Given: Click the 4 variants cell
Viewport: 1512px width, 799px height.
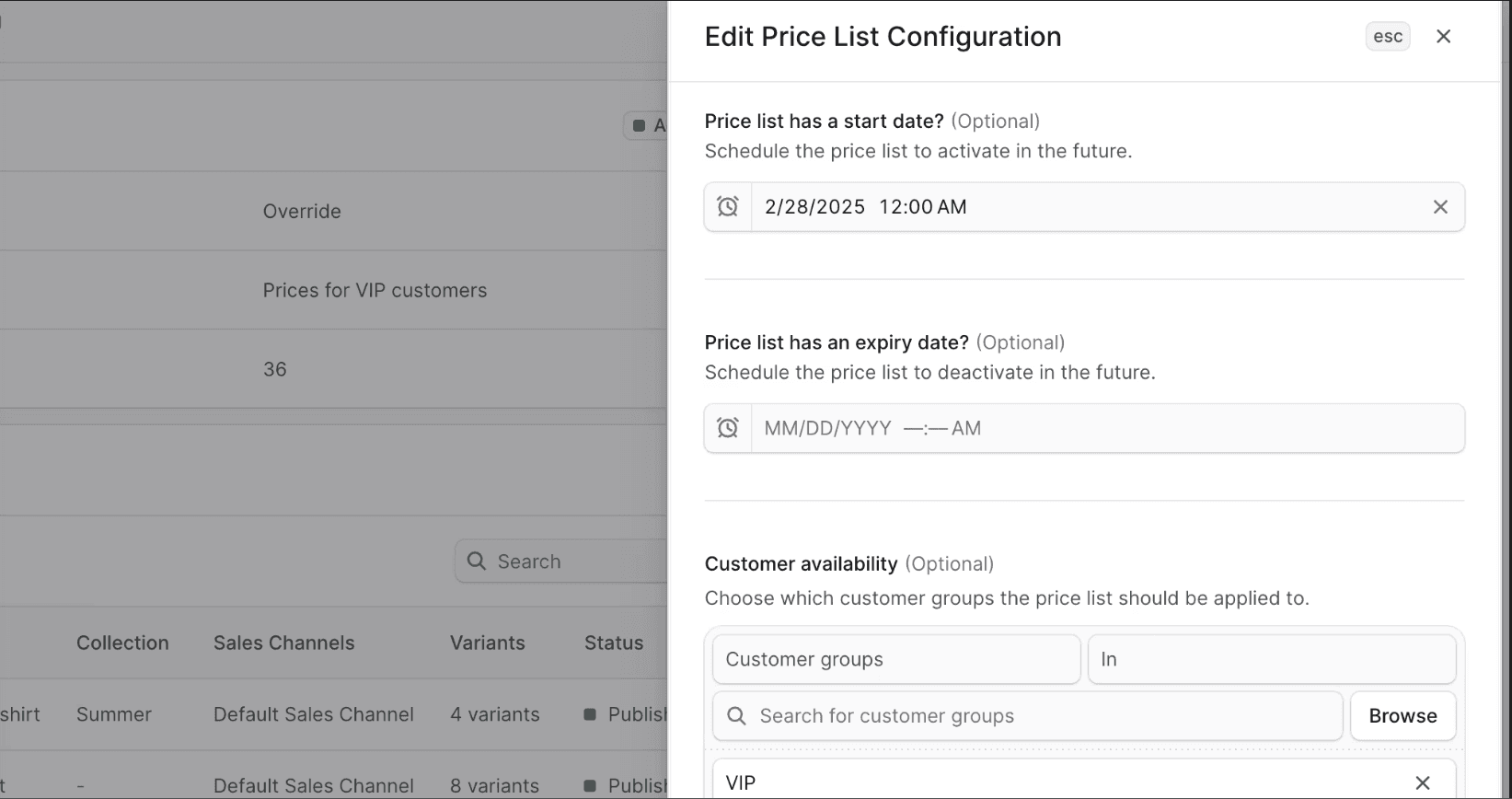Looking at the screenshot, I should [494, 714].
